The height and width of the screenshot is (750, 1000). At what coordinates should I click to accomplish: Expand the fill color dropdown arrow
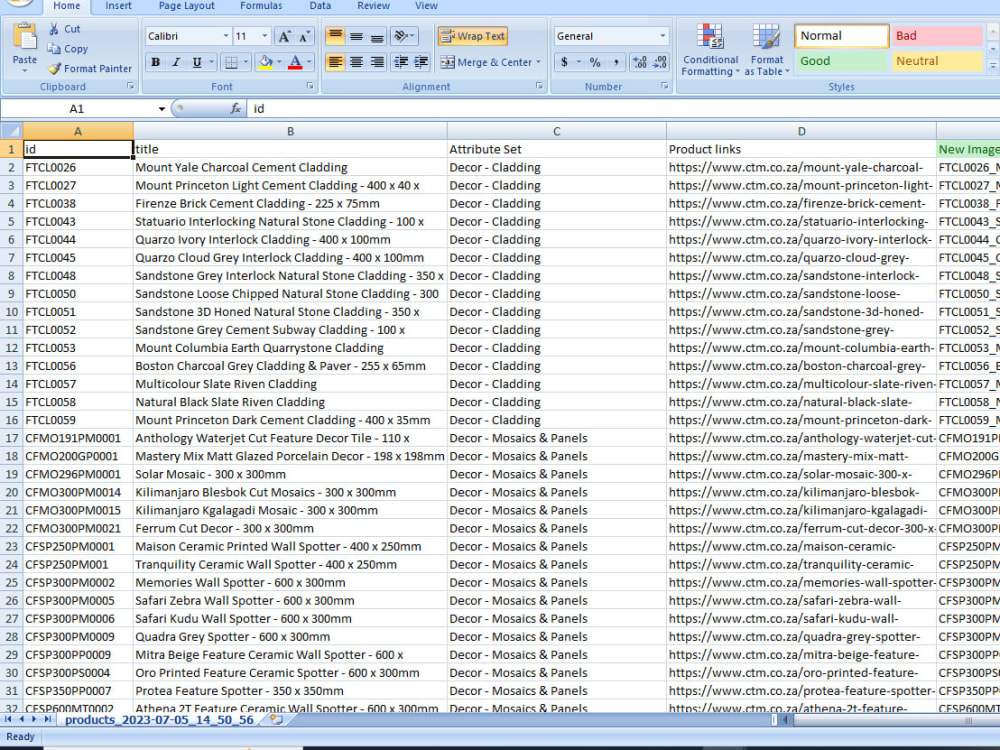click(279, 62)
